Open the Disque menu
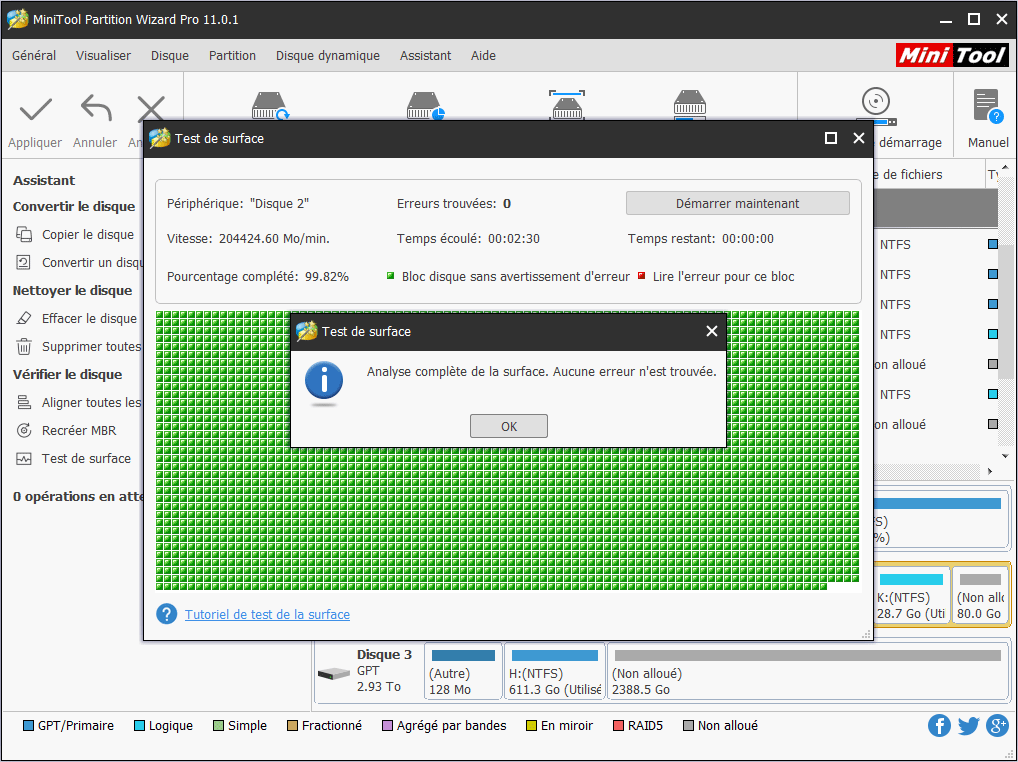This screenshot has height=762, width=1018. [169, 56]
